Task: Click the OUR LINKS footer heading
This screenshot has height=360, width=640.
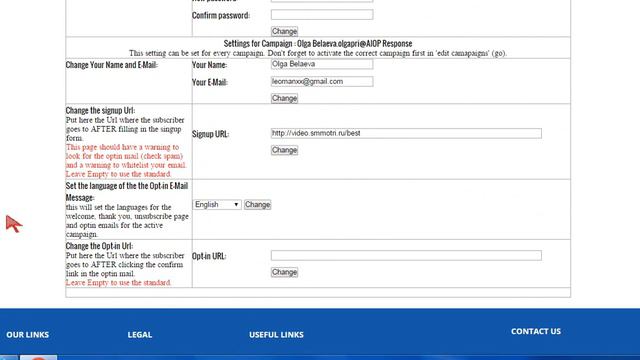Action: coord(28,335)
